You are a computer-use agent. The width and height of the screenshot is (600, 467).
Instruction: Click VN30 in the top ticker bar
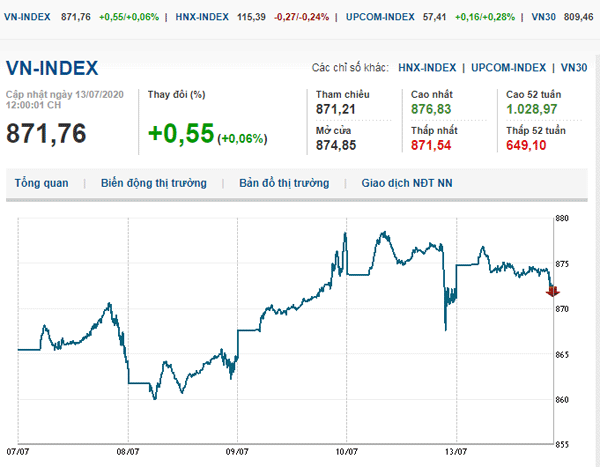pyautogui.click(x=516, y=17)
